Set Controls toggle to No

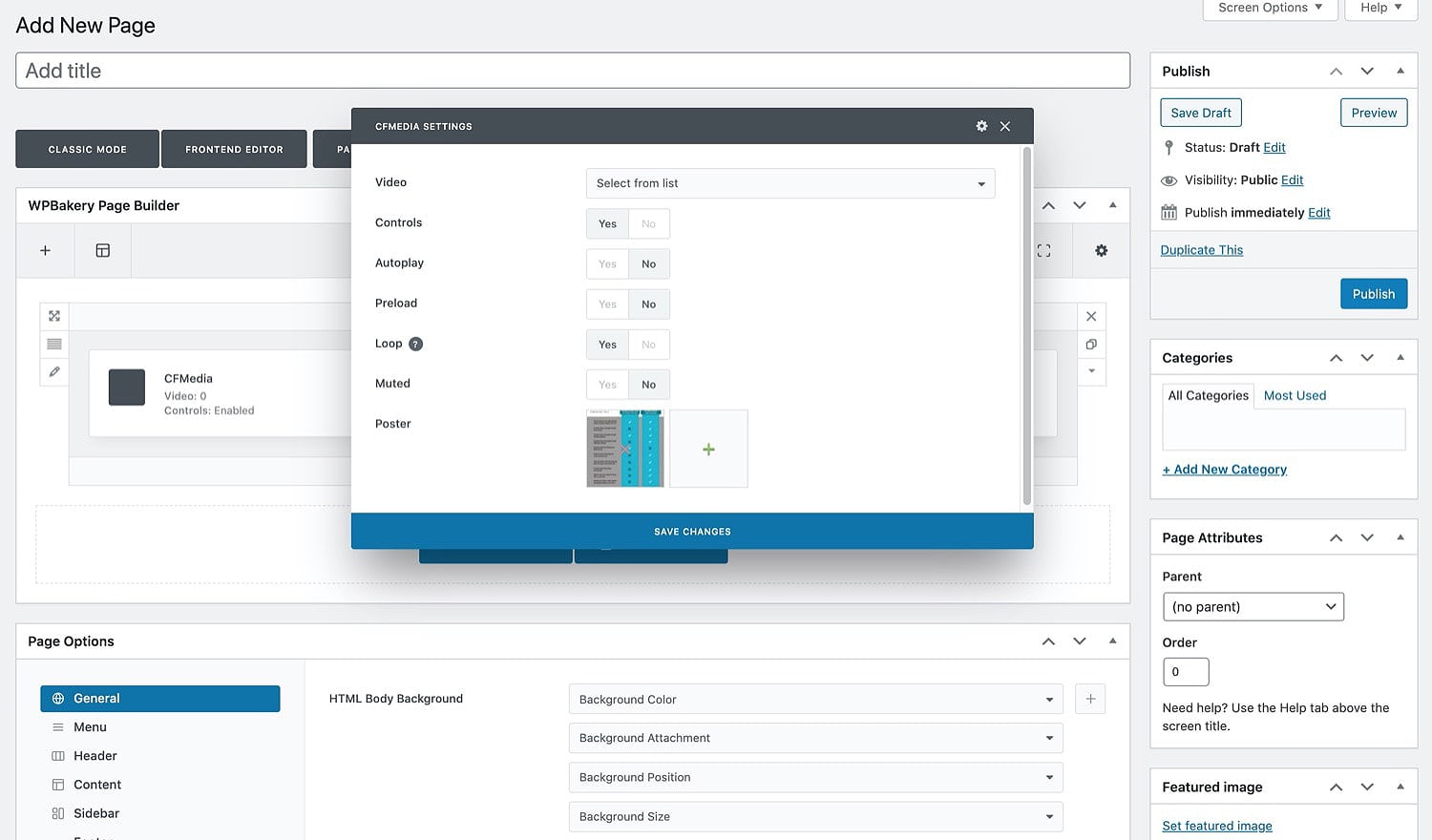pyautogui.click(x=648, y=224)
